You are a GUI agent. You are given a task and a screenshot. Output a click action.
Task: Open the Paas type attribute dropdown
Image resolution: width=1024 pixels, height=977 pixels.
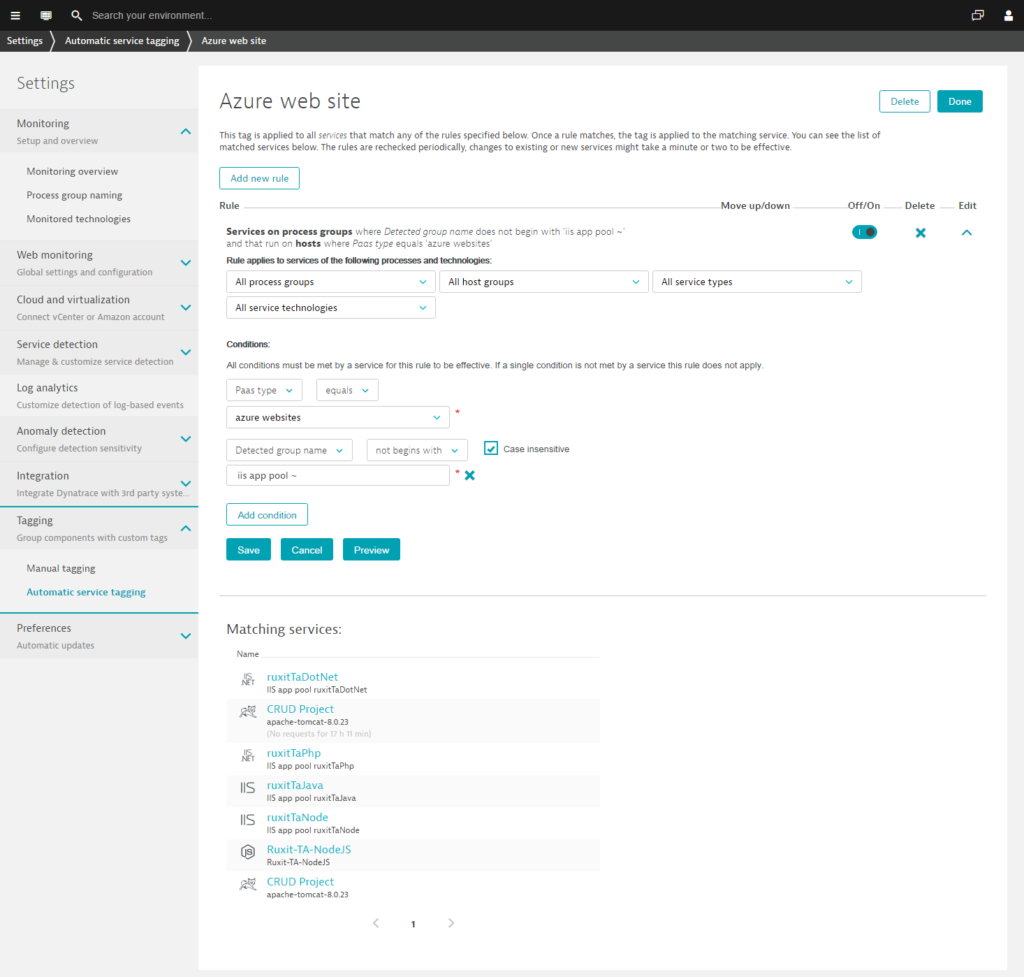pos(264,390)
